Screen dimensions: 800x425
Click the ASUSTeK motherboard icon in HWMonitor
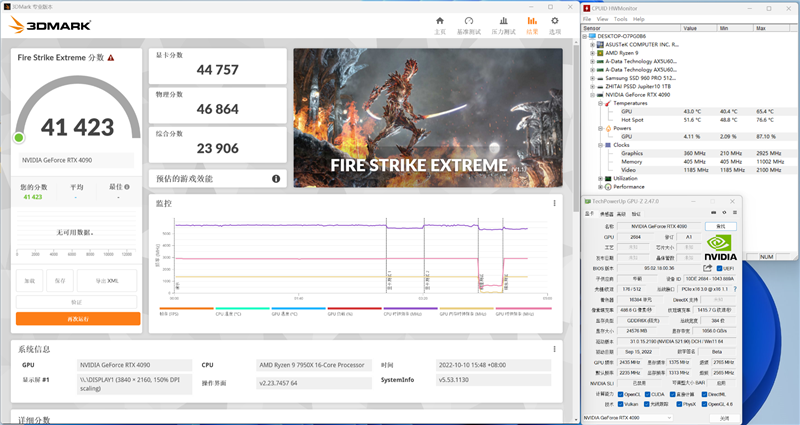point(601,44)
